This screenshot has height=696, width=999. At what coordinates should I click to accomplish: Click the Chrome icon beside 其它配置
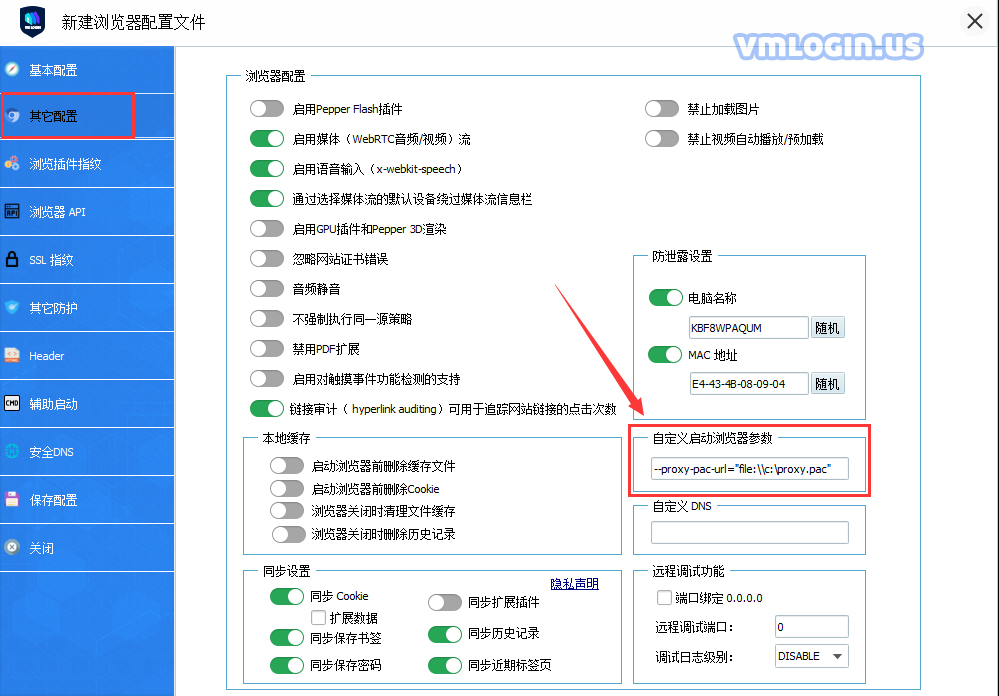click(x=14, y=116)
